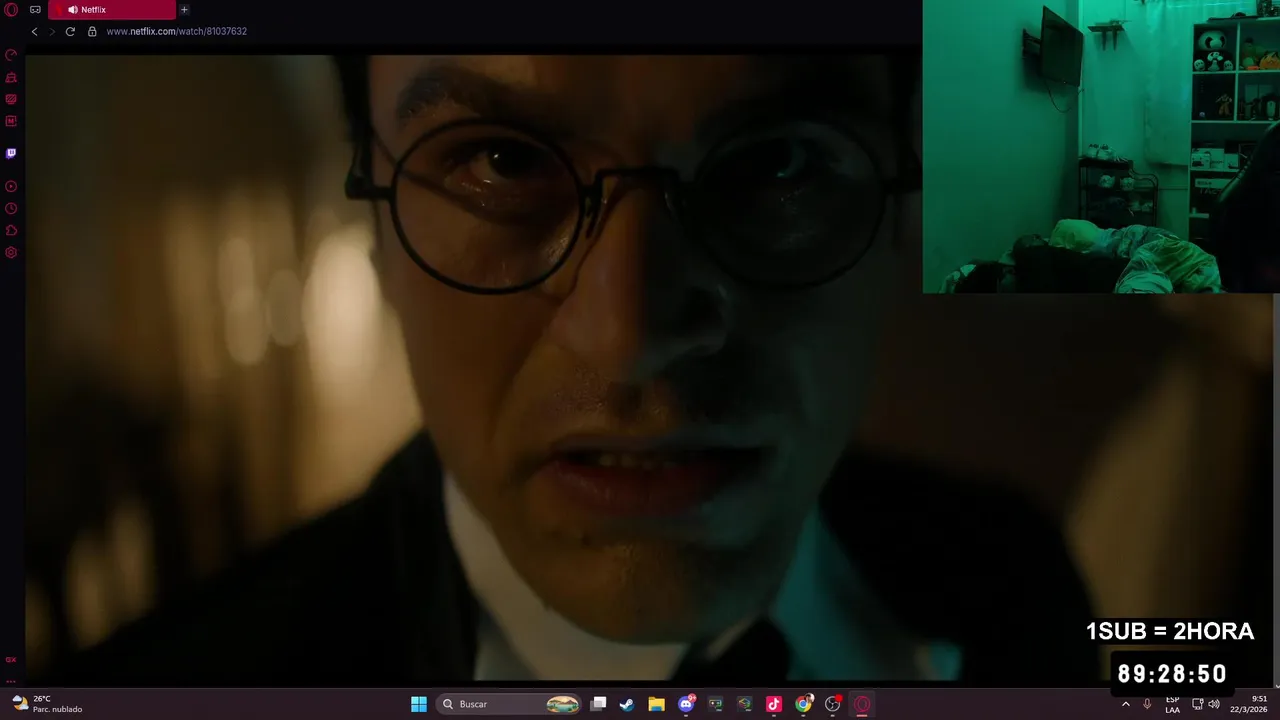Open Settings gear in the sidebar
Viewport: 1280px width, 720px height.
(x=11, y=252)
